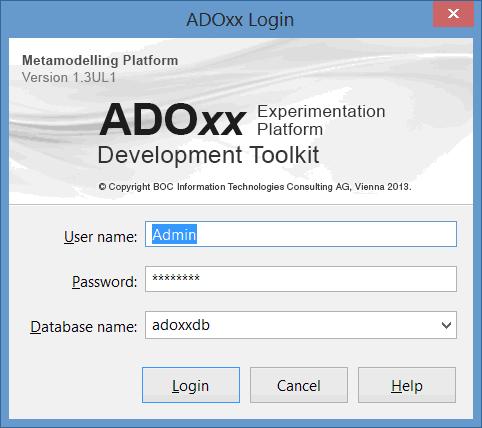Click the Database name label
Screen dimensions: 482x428
[x=83, y=326]
